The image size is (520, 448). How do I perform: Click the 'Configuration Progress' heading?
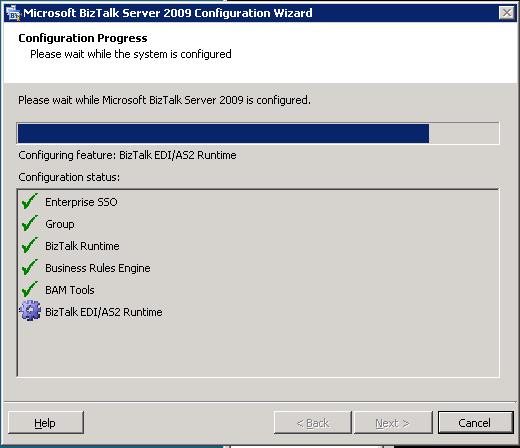pyautogui.click(x=83, y=38)
